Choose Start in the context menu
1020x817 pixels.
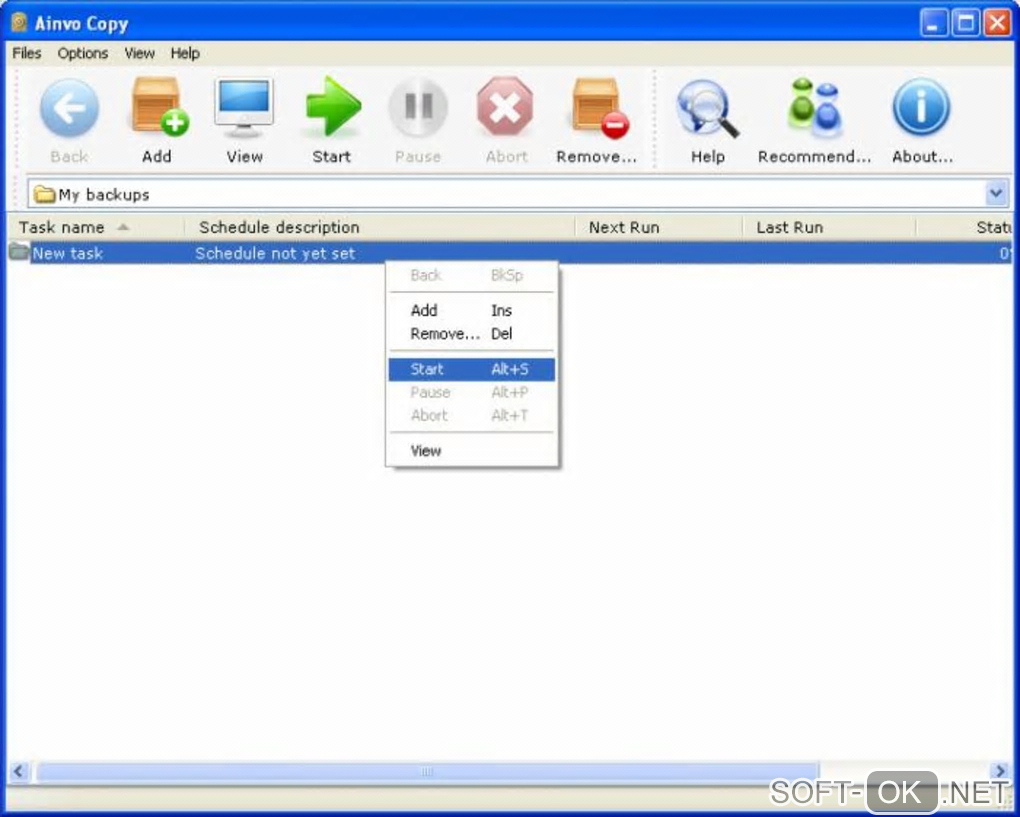[472, 369]
